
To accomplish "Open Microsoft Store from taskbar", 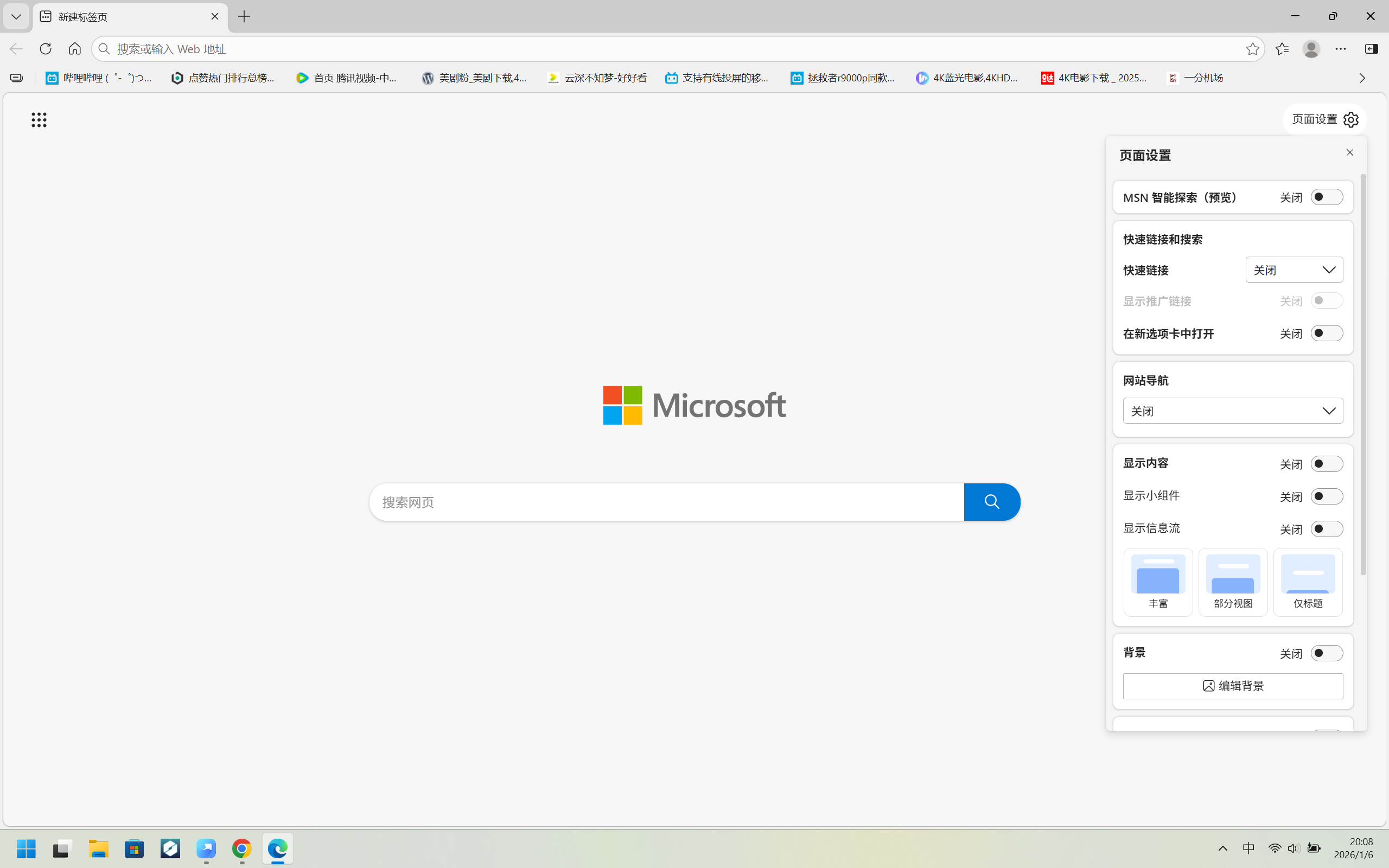I will point(135,848).
